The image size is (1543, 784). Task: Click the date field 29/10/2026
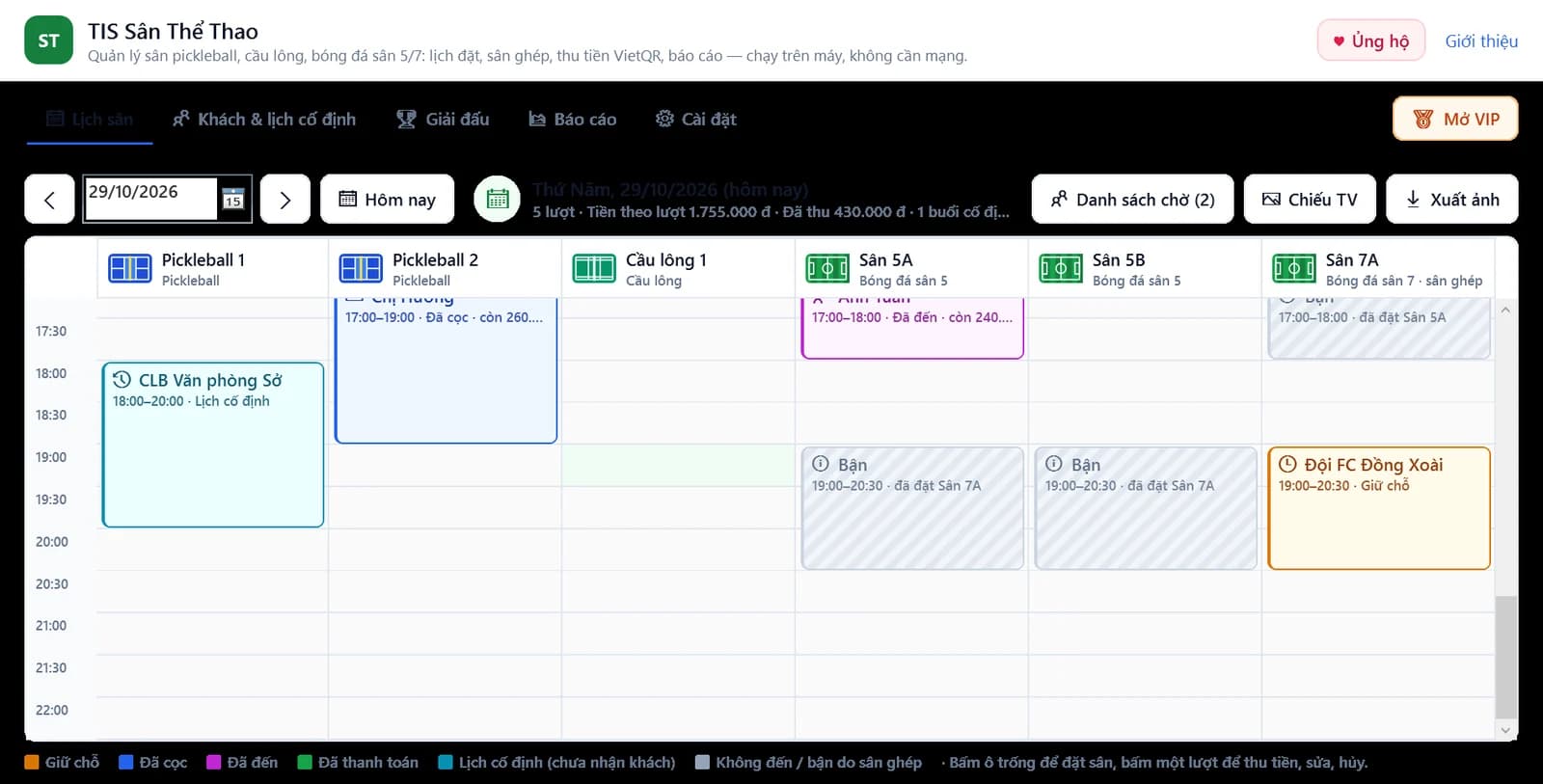point(150,199)
